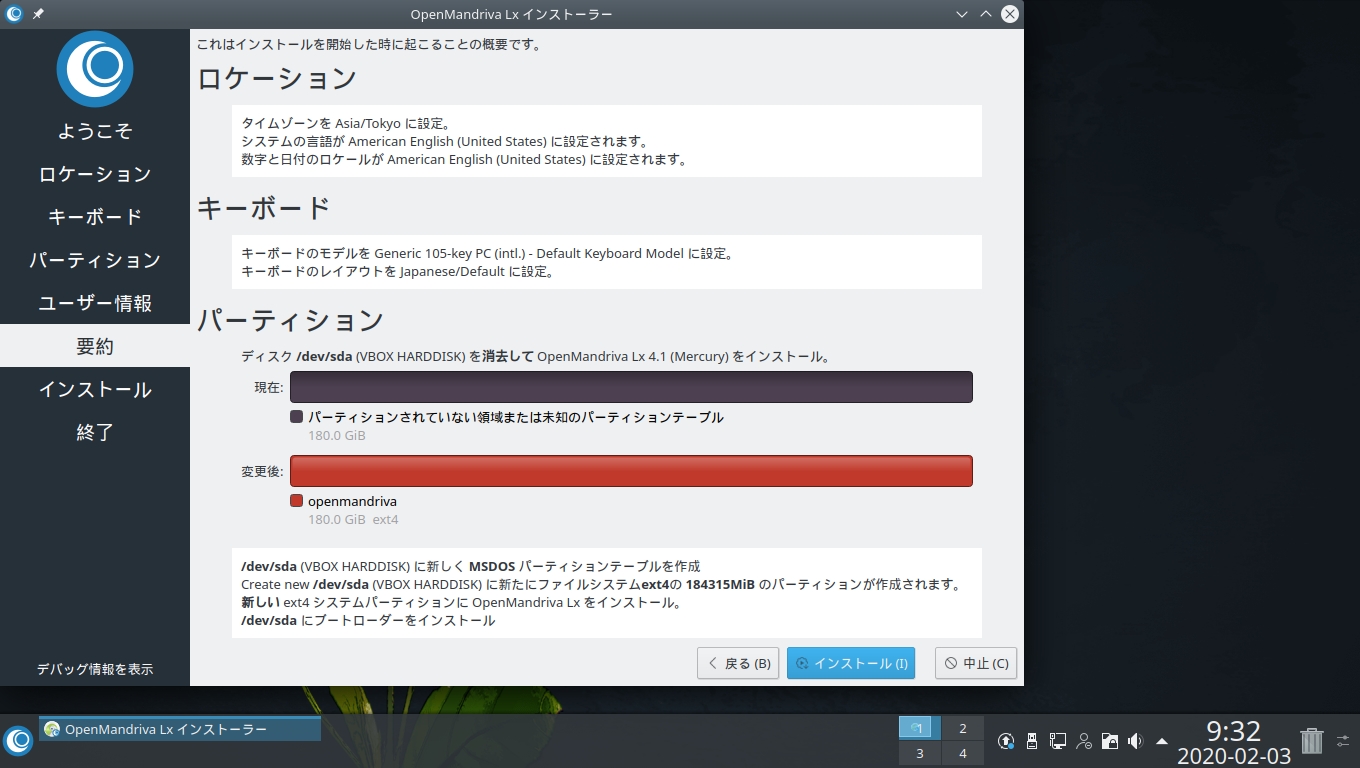Click the Generic 105-key PC keyboard model line
This screenshot has width=1360, height=768.
(x=488, y=254)
